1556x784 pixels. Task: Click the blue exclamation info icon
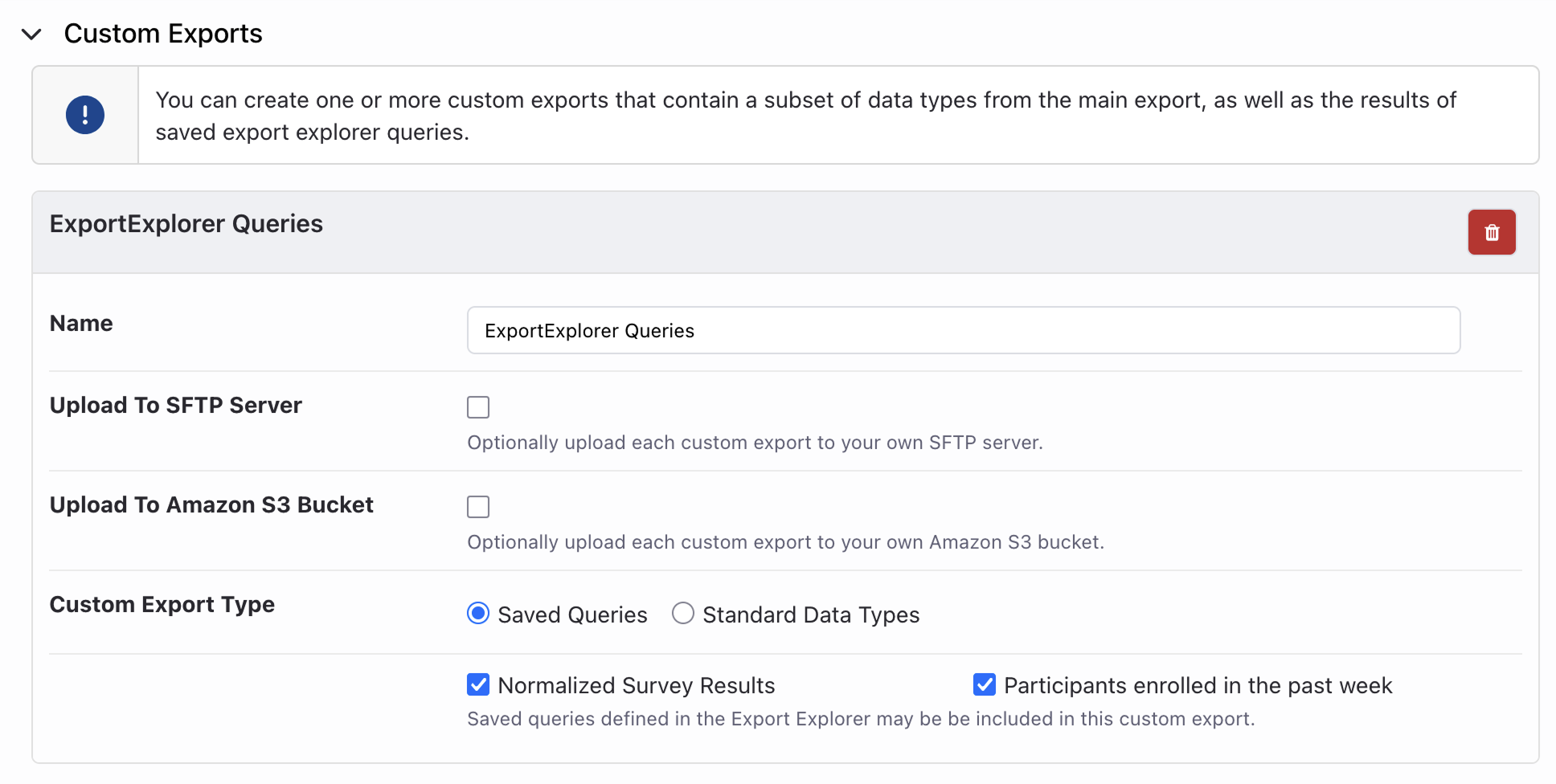[85, 115]
